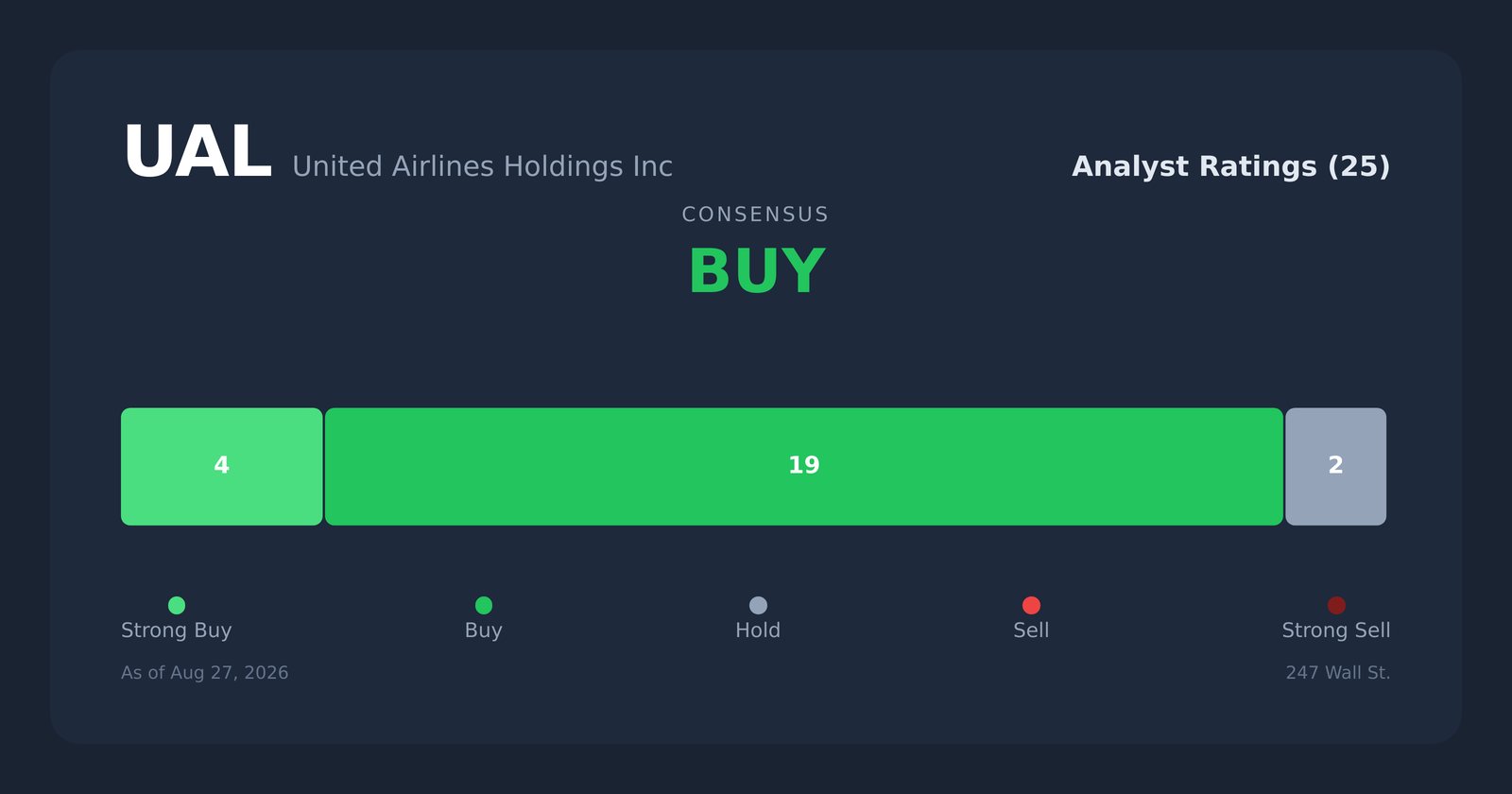The width and height of the screenshot is (1512, 794).
Task: Click the dark red Strong Sell dot
Action: 1336,605
